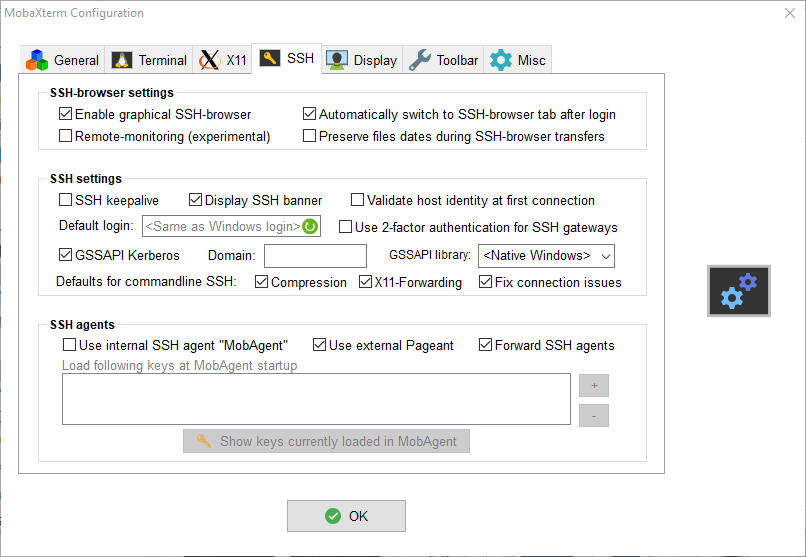806x557 pixels.
Task: Click the Domain text field
Action: click(315, 256)
